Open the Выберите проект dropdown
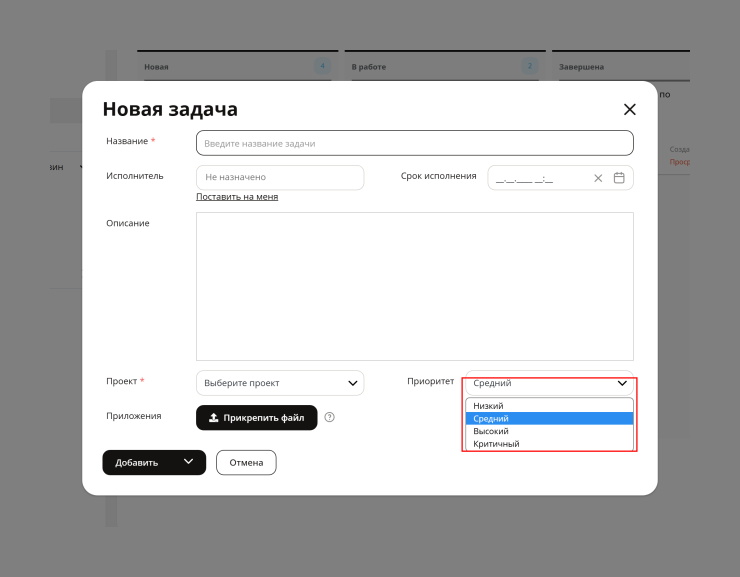This screenshot has height=577, width=740. 280,383
